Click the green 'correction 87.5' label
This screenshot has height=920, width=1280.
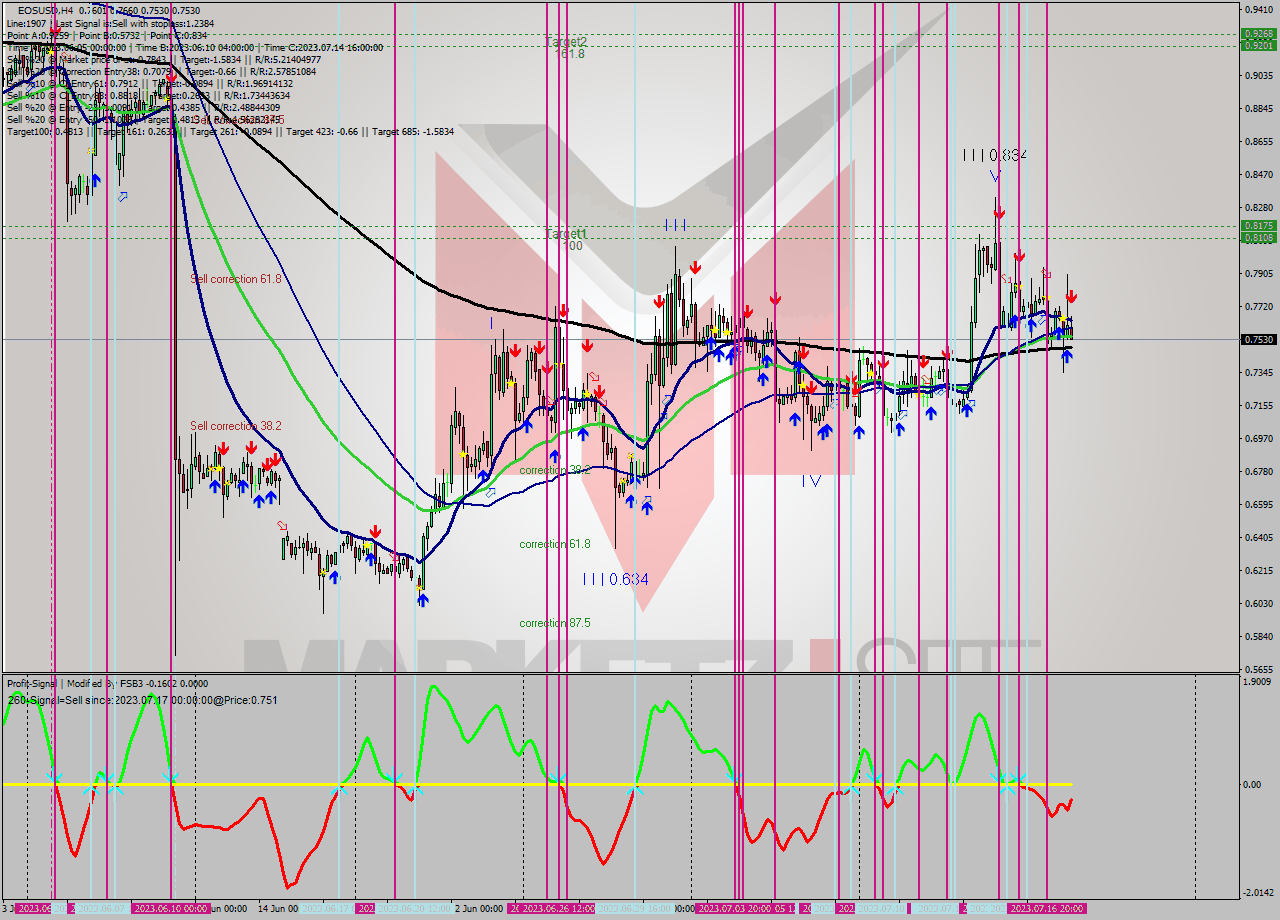[x=555, y=623]
